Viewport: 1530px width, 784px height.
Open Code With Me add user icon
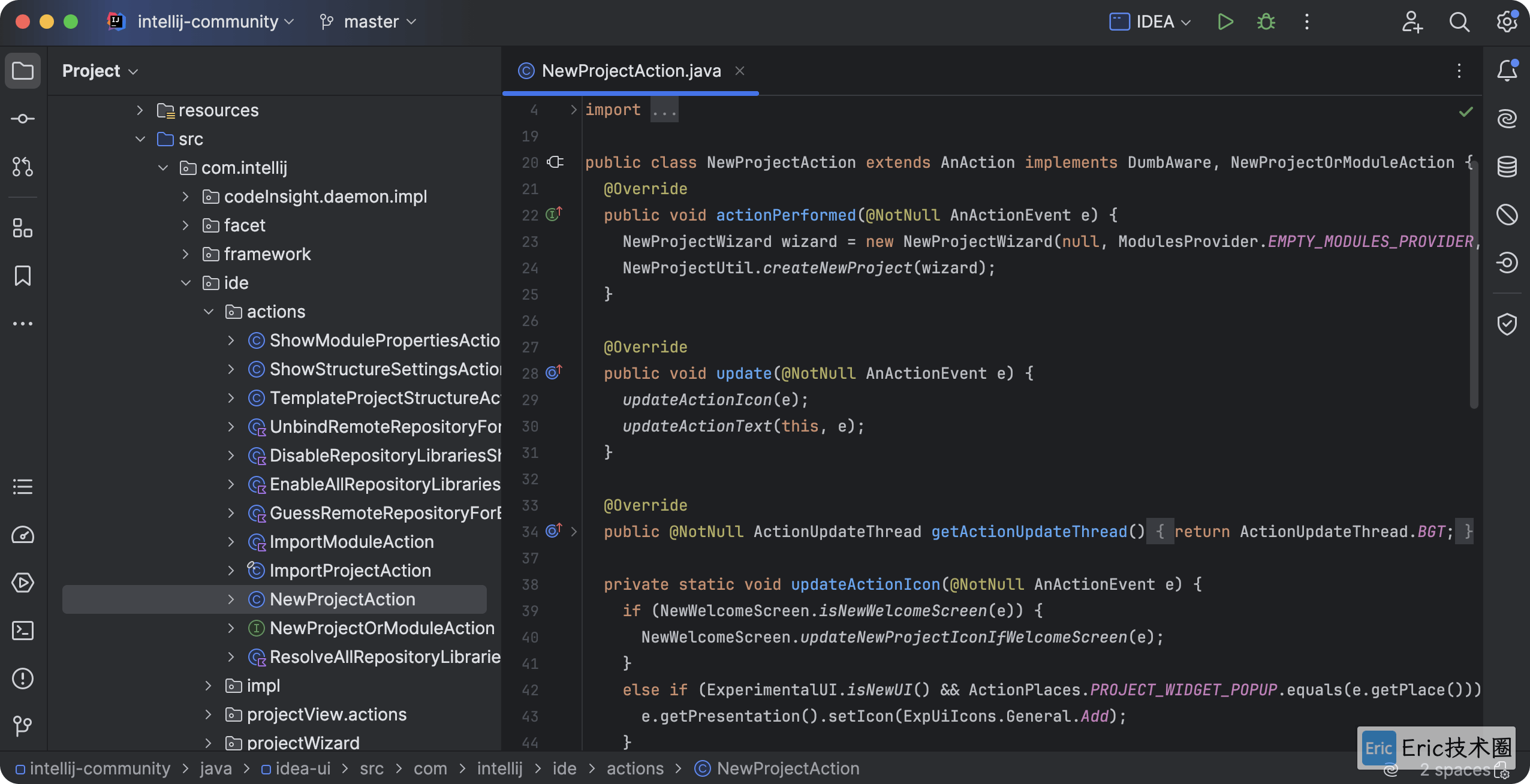pos(1412,22)
